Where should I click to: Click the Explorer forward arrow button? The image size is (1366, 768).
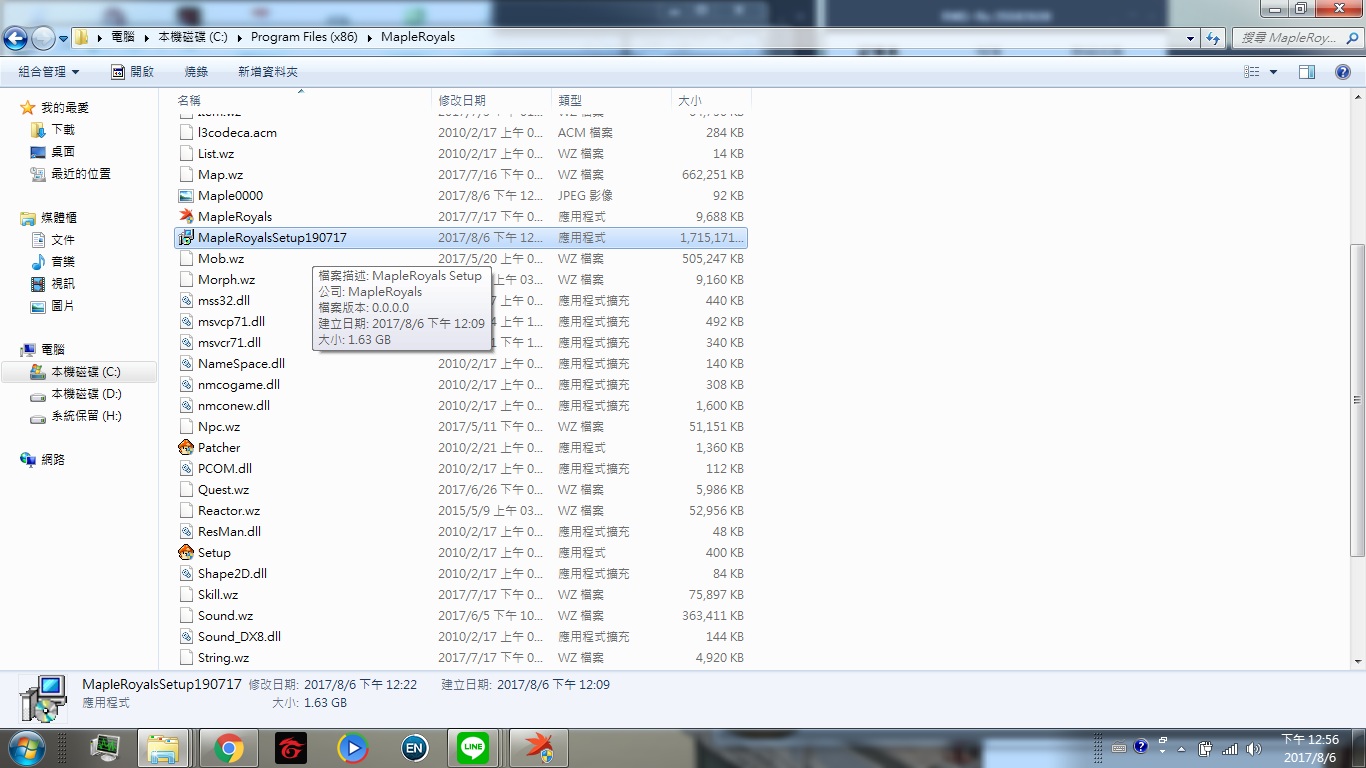point(43,38)
